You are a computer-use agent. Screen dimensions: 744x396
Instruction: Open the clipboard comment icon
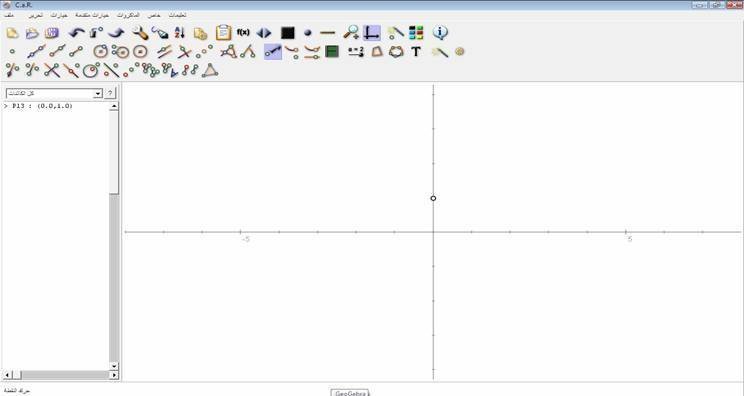(223, 32)
